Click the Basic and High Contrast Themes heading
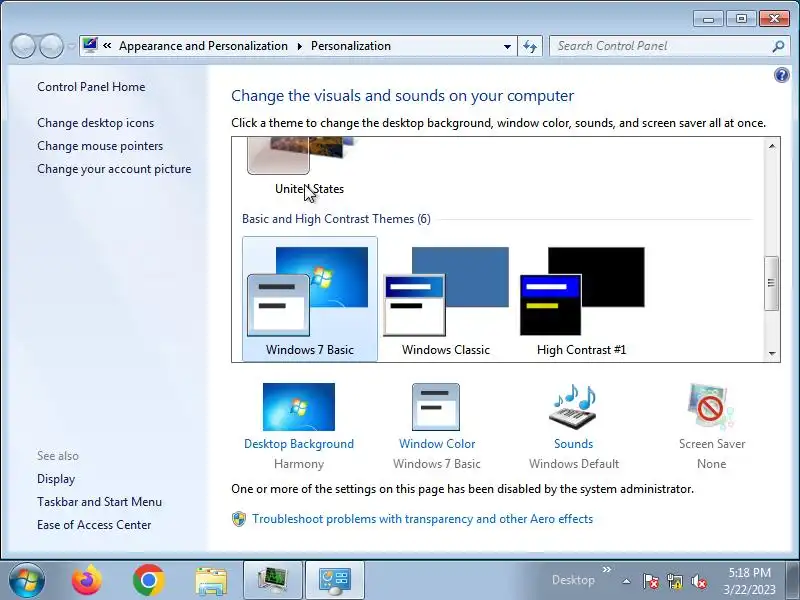800x600 pixels. [336, 219]
